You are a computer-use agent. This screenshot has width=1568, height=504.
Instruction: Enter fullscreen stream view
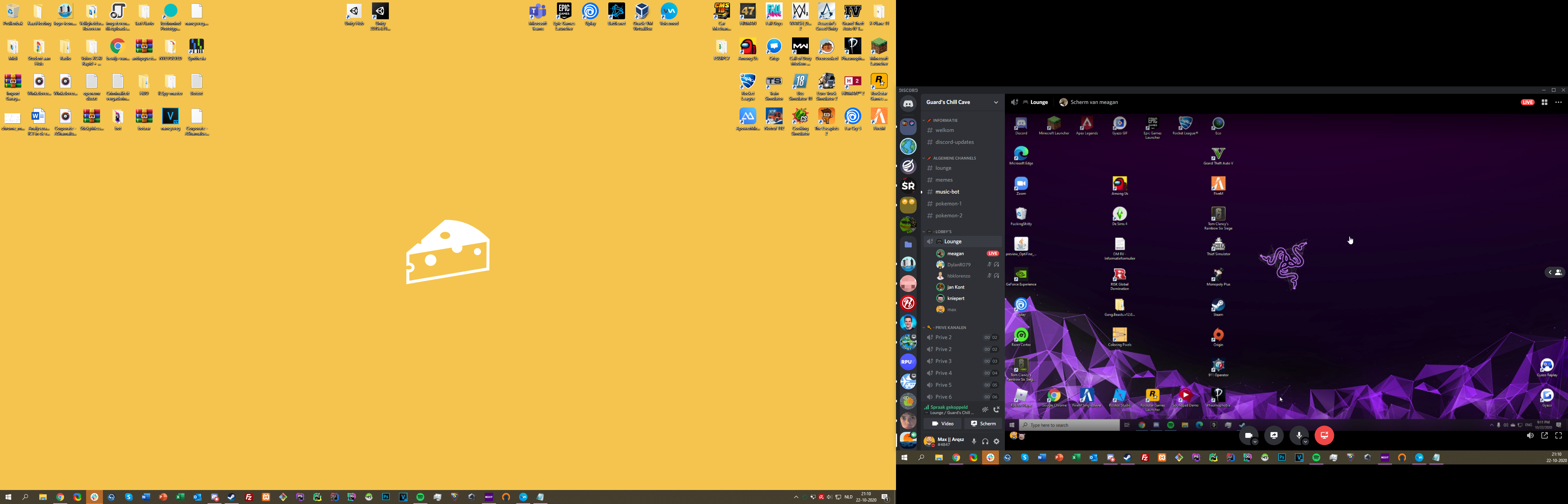(x=1558, y=436)
